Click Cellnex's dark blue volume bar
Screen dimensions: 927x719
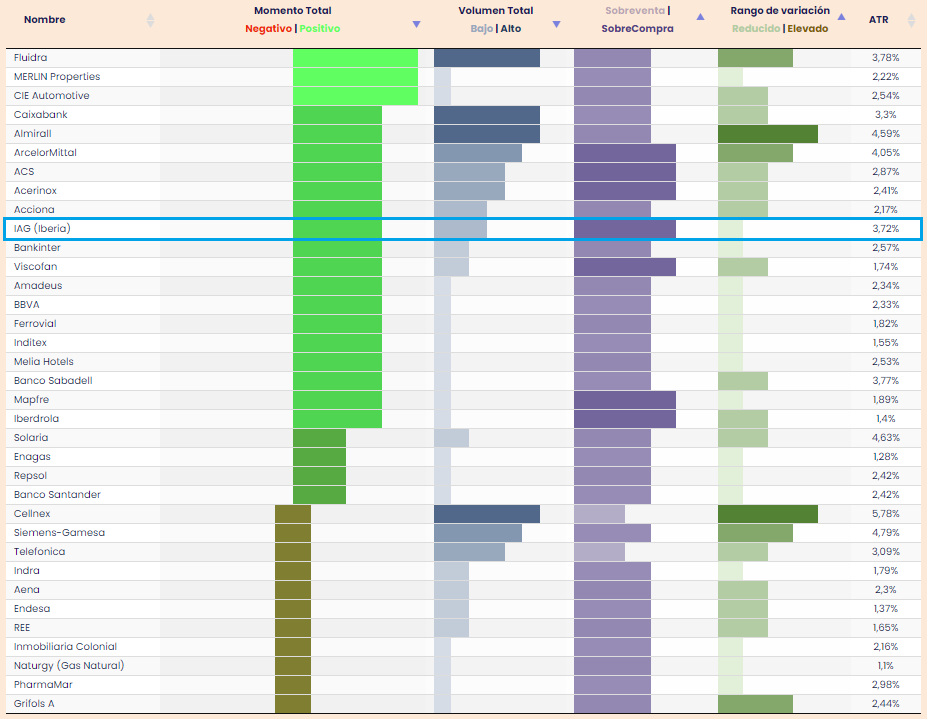point(487,514)
